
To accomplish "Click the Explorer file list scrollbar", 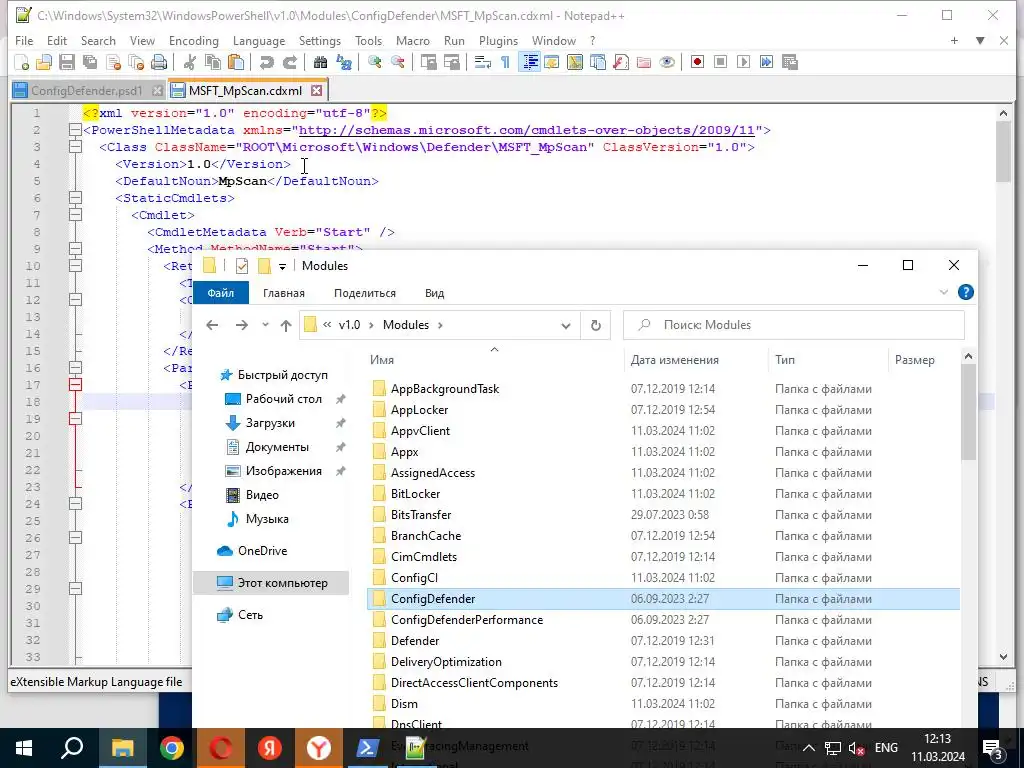I will (968, 411).
